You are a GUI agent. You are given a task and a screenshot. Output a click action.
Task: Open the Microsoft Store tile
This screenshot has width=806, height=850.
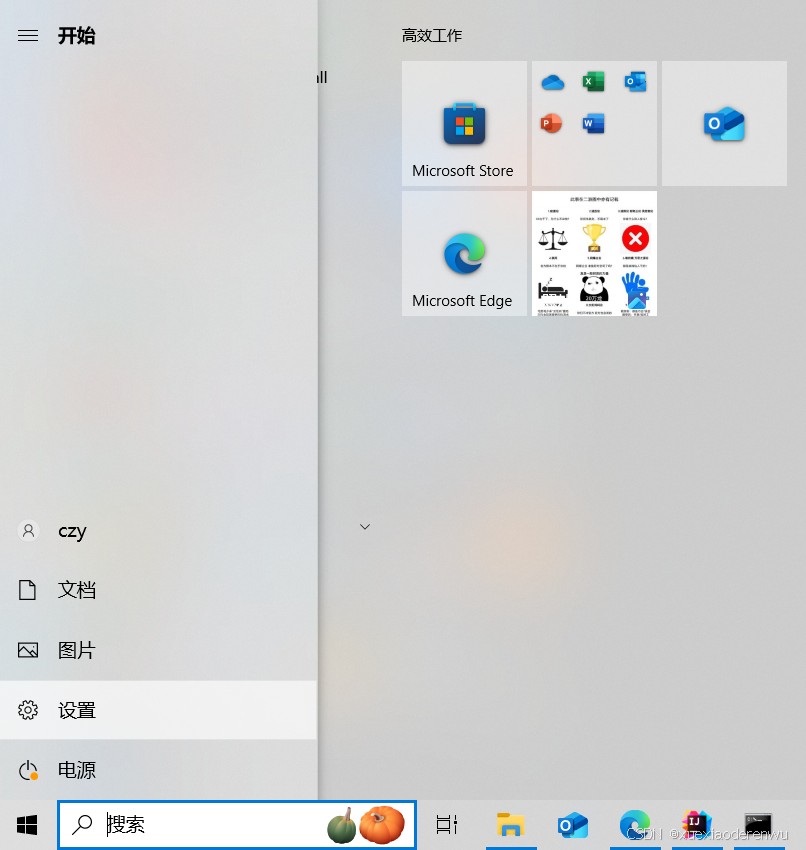pyautogui.click(x=464, y=124)
